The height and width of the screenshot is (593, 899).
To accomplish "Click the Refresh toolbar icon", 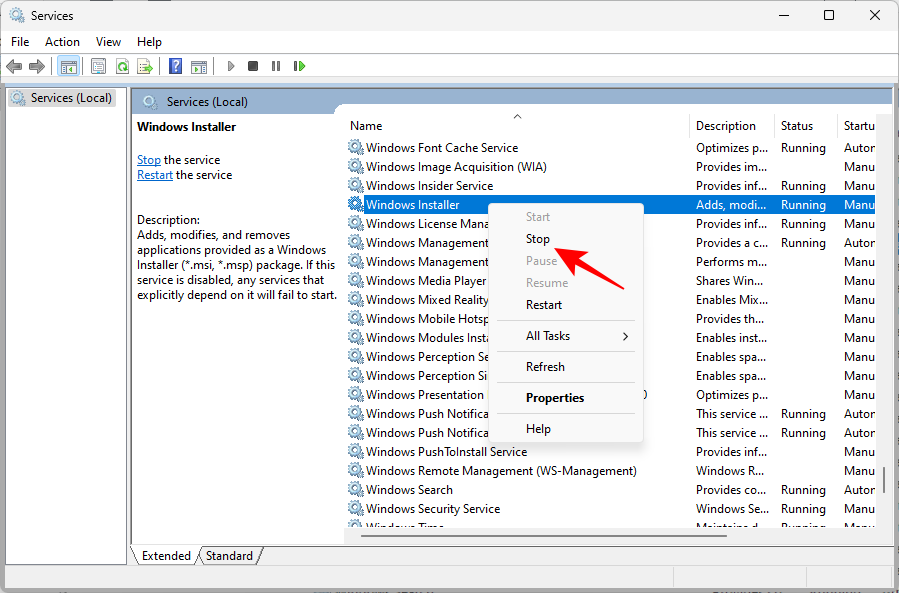I will (122, 66).
